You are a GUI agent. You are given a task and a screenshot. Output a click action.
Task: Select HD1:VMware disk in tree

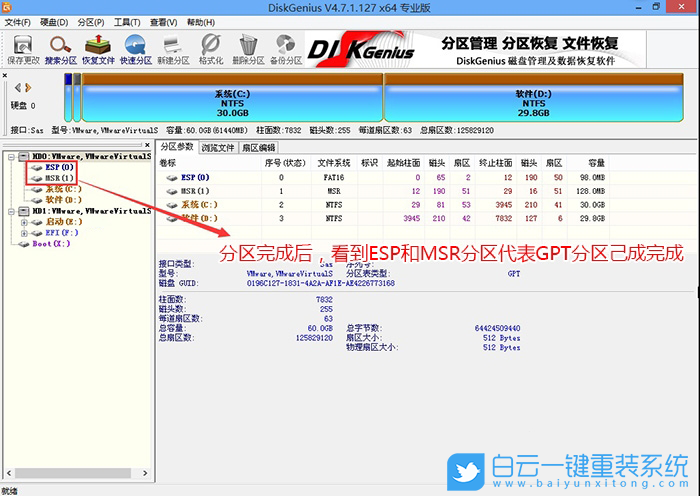click(92, 211)
